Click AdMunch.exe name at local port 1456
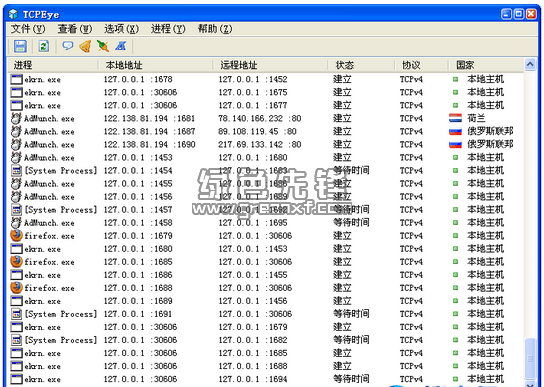The height and width of the screenshot is (387, 544). point(49,197)
